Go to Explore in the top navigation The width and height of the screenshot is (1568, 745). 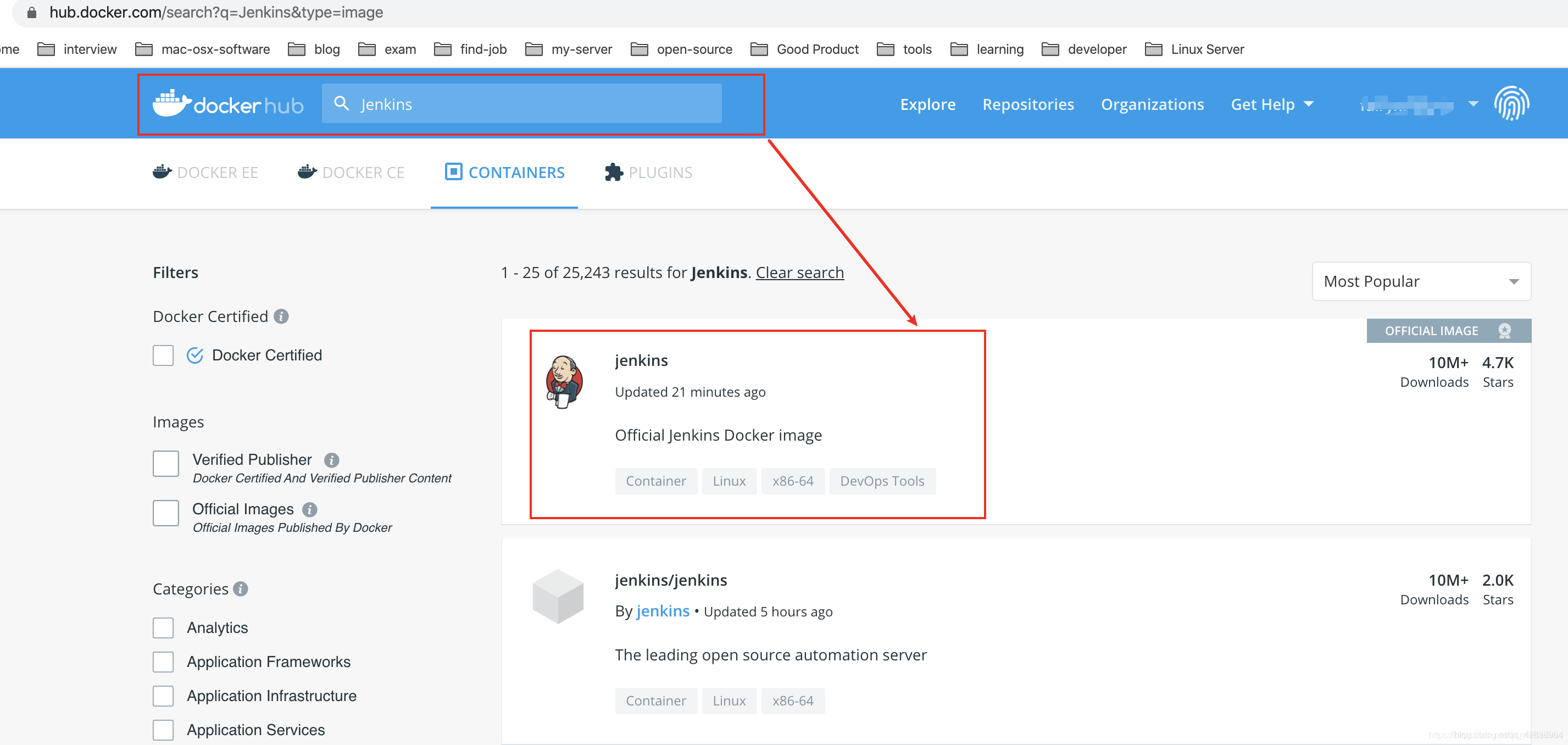click(x=927, y=105)
